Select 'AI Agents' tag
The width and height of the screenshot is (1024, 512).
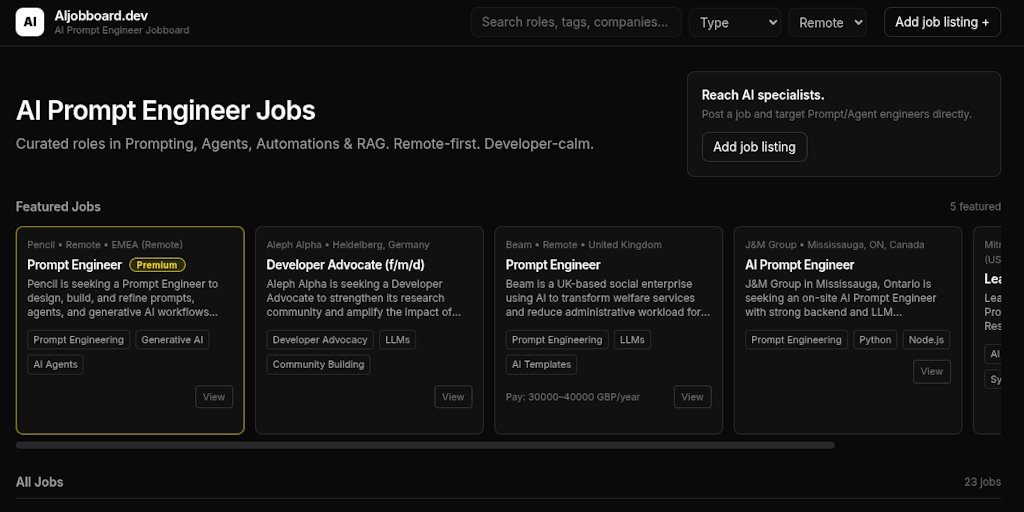coord(56,364)
